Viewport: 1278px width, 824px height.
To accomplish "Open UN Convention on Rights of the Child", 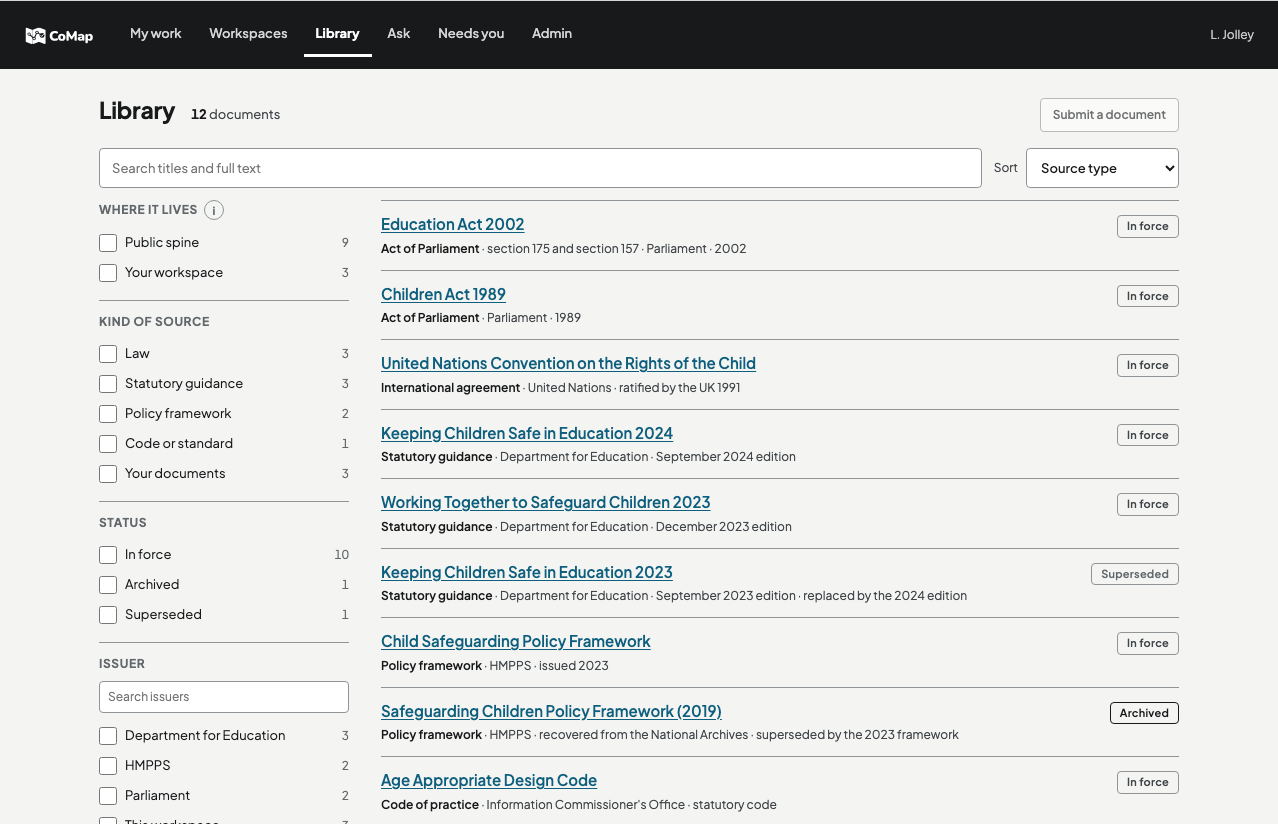I will (568, 364).
